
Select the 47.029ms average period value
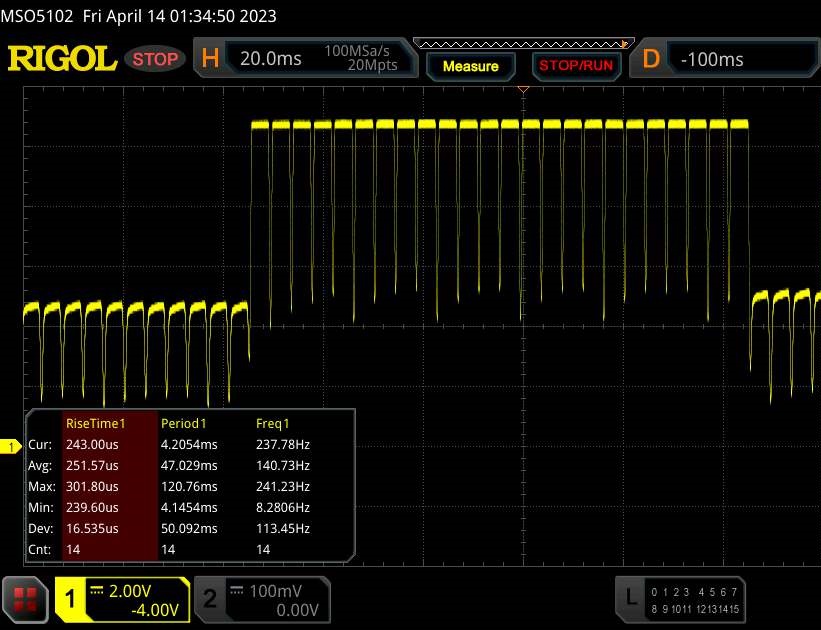coord(189,466)
